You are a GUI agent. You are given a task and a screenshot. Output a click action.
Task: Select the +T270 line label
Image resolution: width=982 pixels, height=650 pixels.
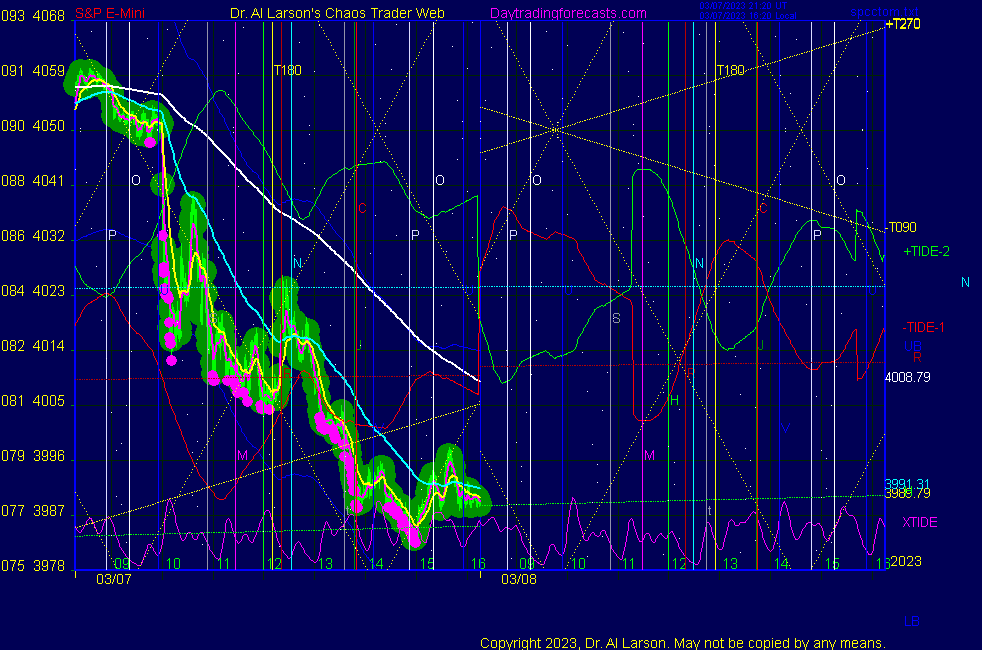(x=903, y=24)
